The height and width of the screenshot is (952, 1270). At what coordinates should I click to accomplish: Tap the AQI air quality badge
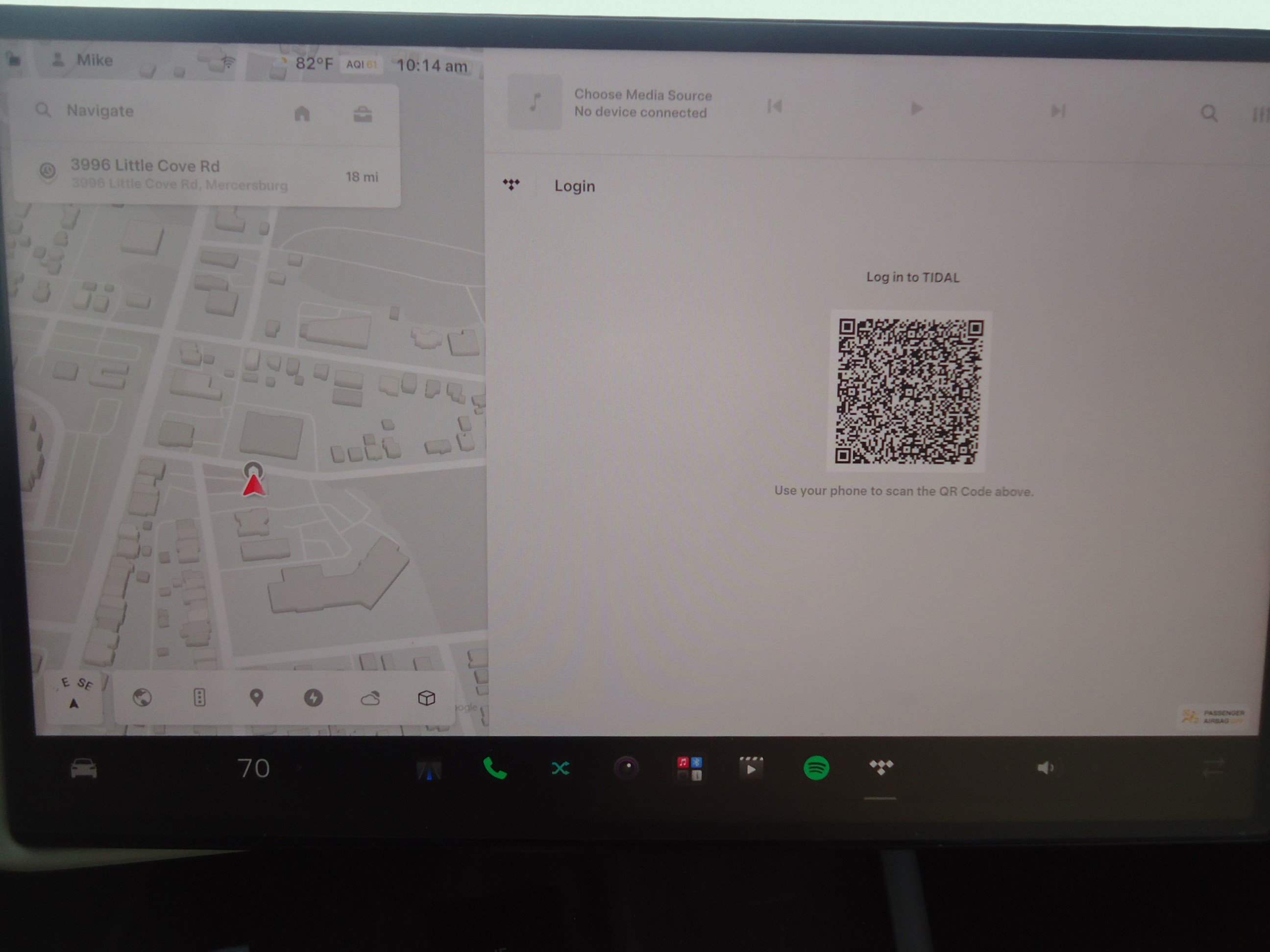(361, 64)
